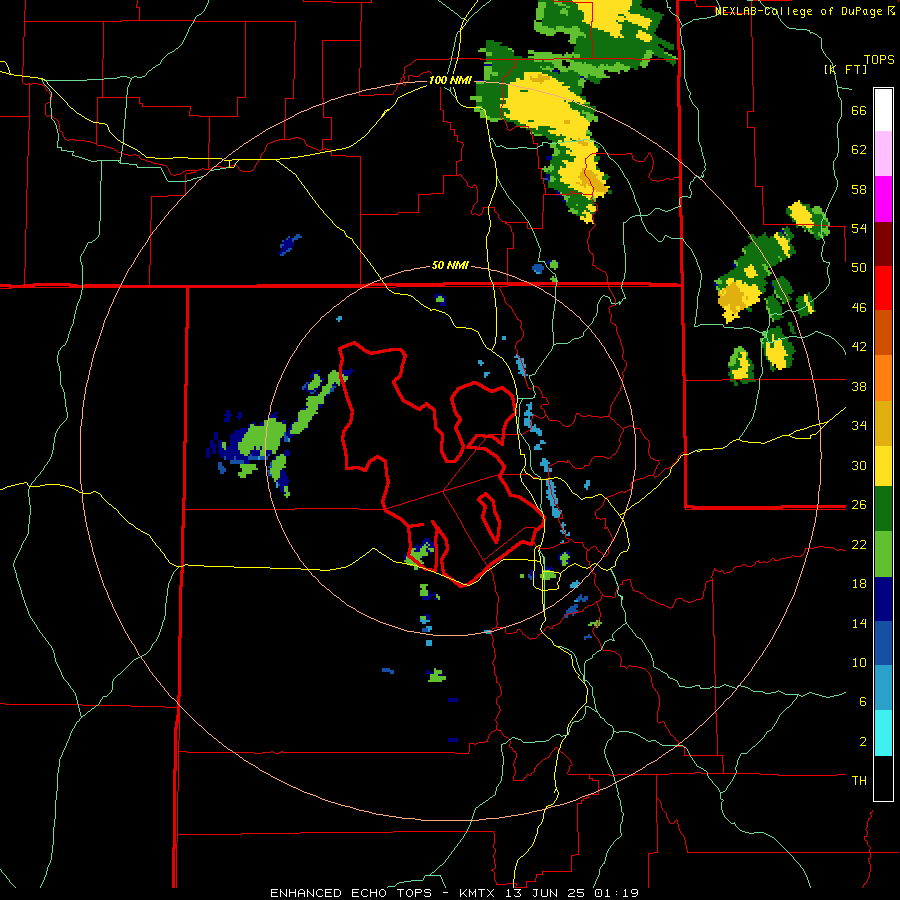Image resolution: width=900 pixels, height=900 pixels.
Task: Click the 13 JUN 25 date text
Action: click(x=546, y=893)
